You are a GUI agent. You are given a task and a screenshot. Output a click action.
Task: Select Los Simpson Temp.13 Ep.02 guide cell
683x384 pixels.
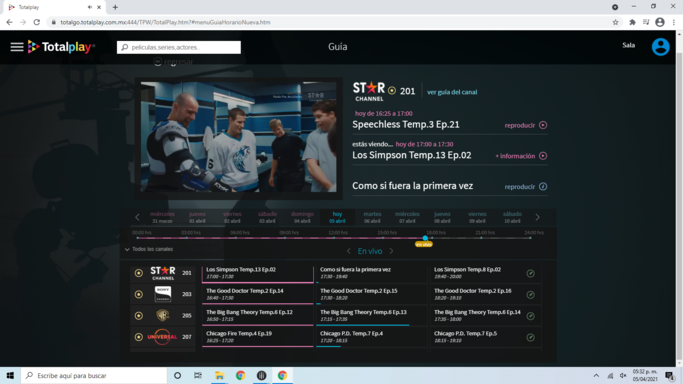(x=257, y=273)
